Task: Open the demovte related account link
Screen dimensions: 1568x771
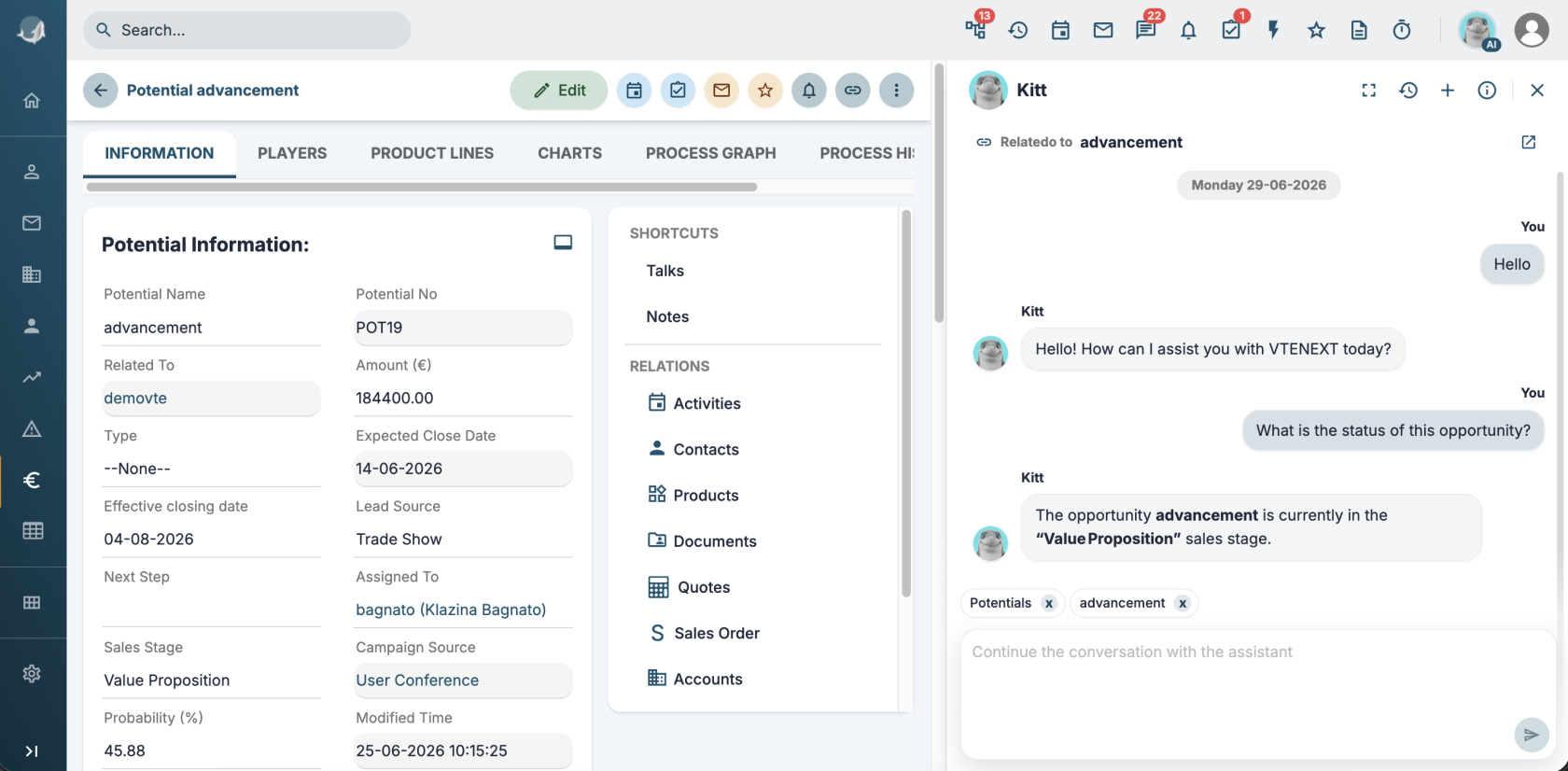Action: 135,398
